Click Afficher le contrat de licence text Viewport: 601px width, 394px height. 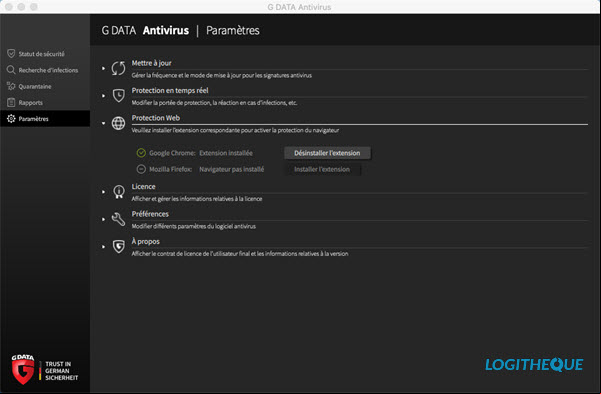pyautogui.click(x=240, y=254)
